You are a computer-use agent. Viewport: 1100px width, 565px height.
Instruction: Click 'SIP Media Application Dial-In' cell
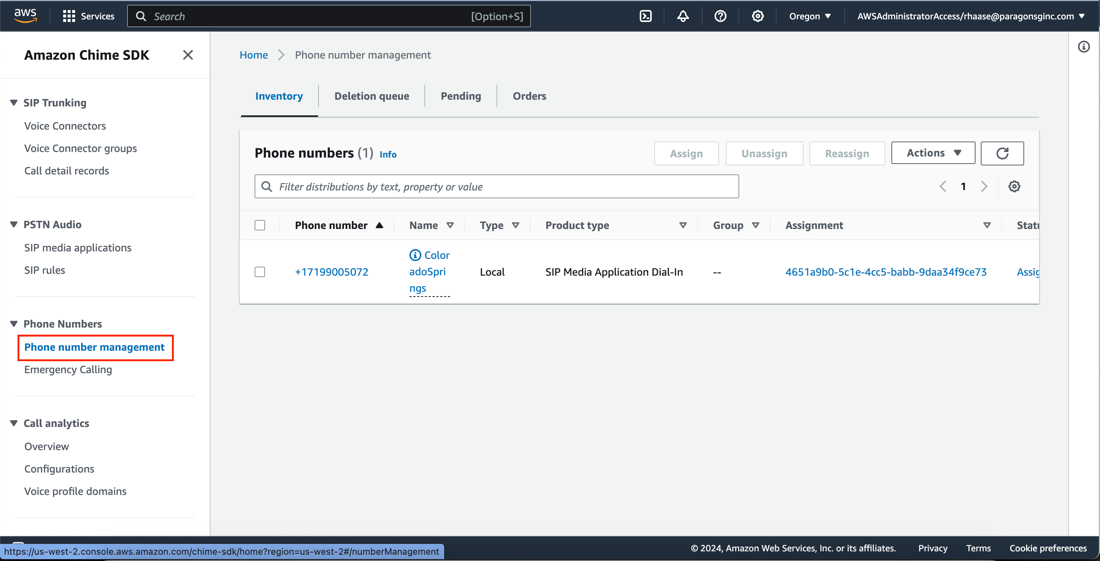(x=614, y=272)
